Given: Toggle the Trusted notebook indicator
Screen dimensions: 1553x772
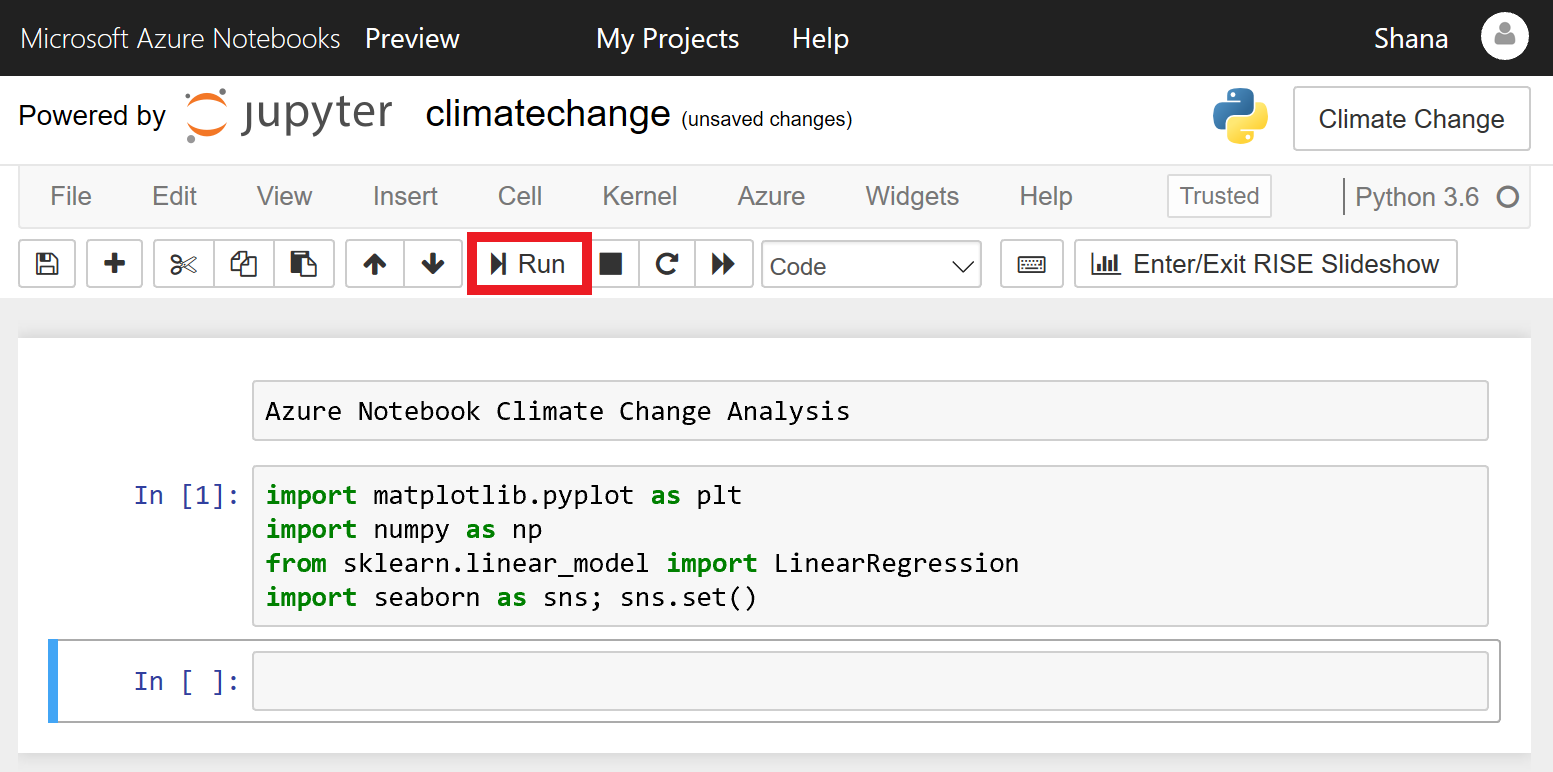Looking at the screenshot, I should 1219,196.
